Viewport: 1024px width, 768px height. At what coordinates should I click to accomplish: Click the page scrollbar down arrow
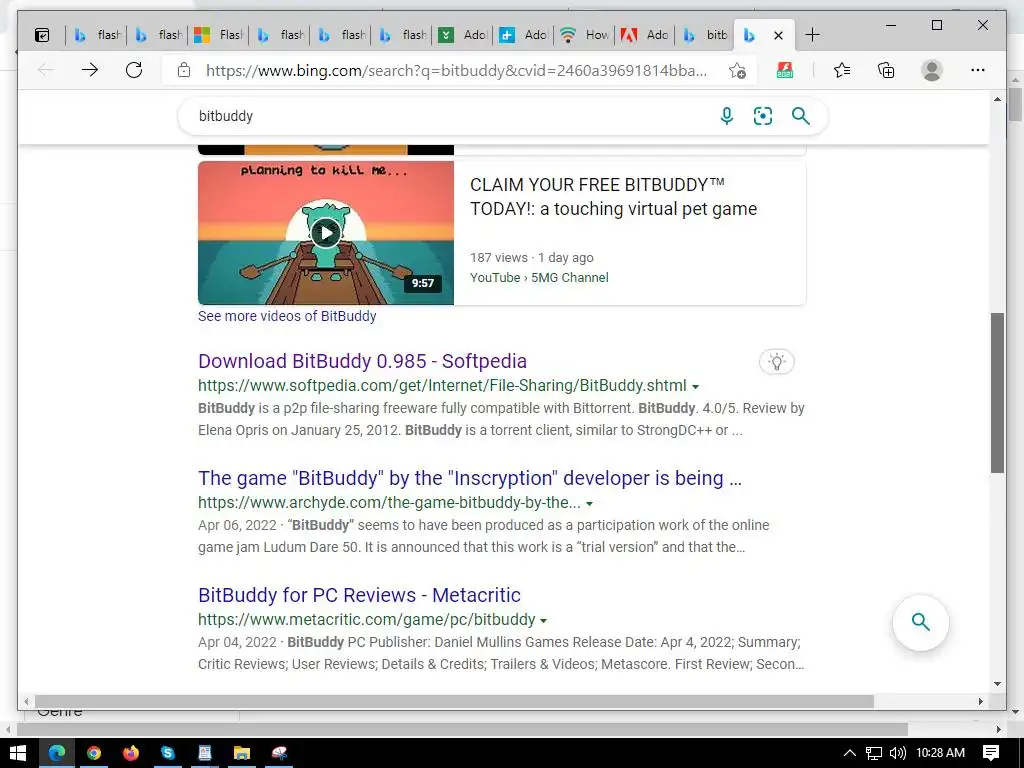pos(997,684)
